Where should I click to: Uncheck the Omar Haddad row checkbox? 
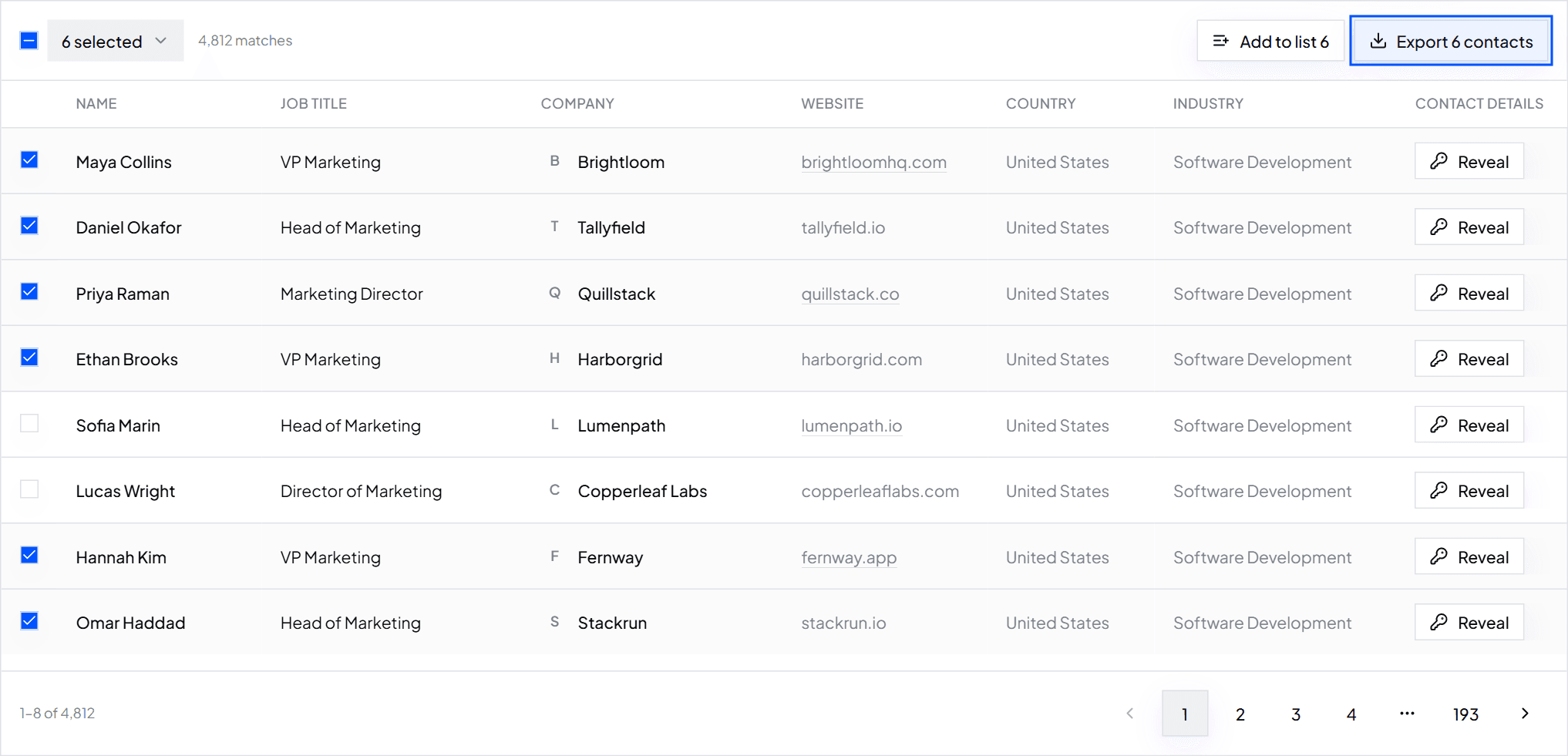coord(29,621)
